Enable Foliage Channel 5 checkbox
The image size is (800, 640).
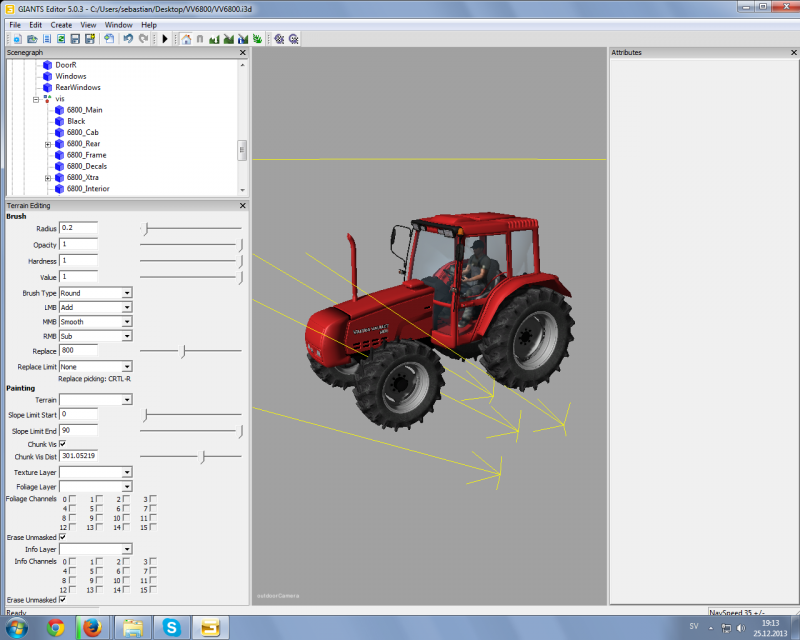(x=99, y=508)
